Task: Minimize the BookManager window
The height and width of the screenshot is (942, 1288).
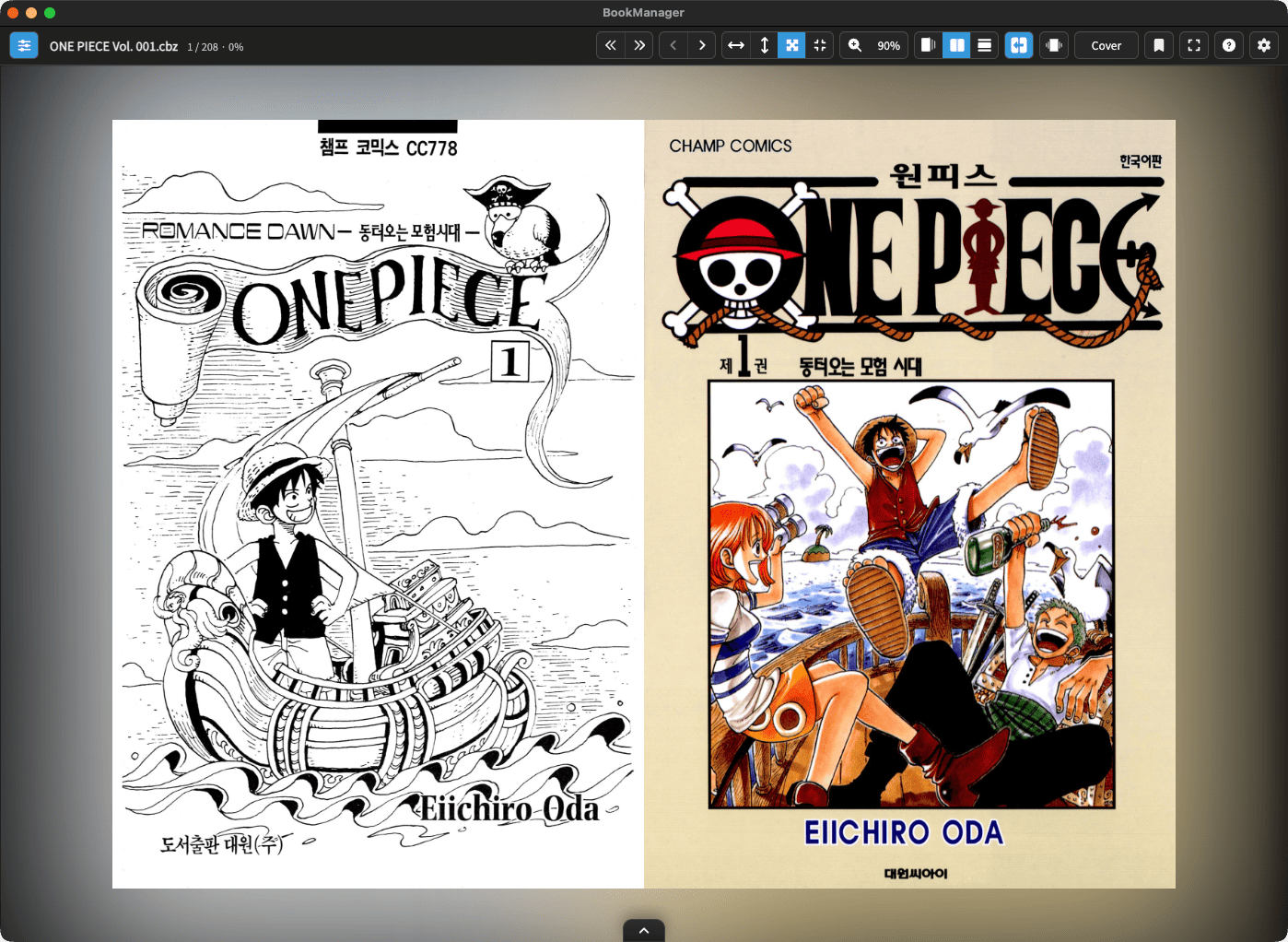Action: 31,13
